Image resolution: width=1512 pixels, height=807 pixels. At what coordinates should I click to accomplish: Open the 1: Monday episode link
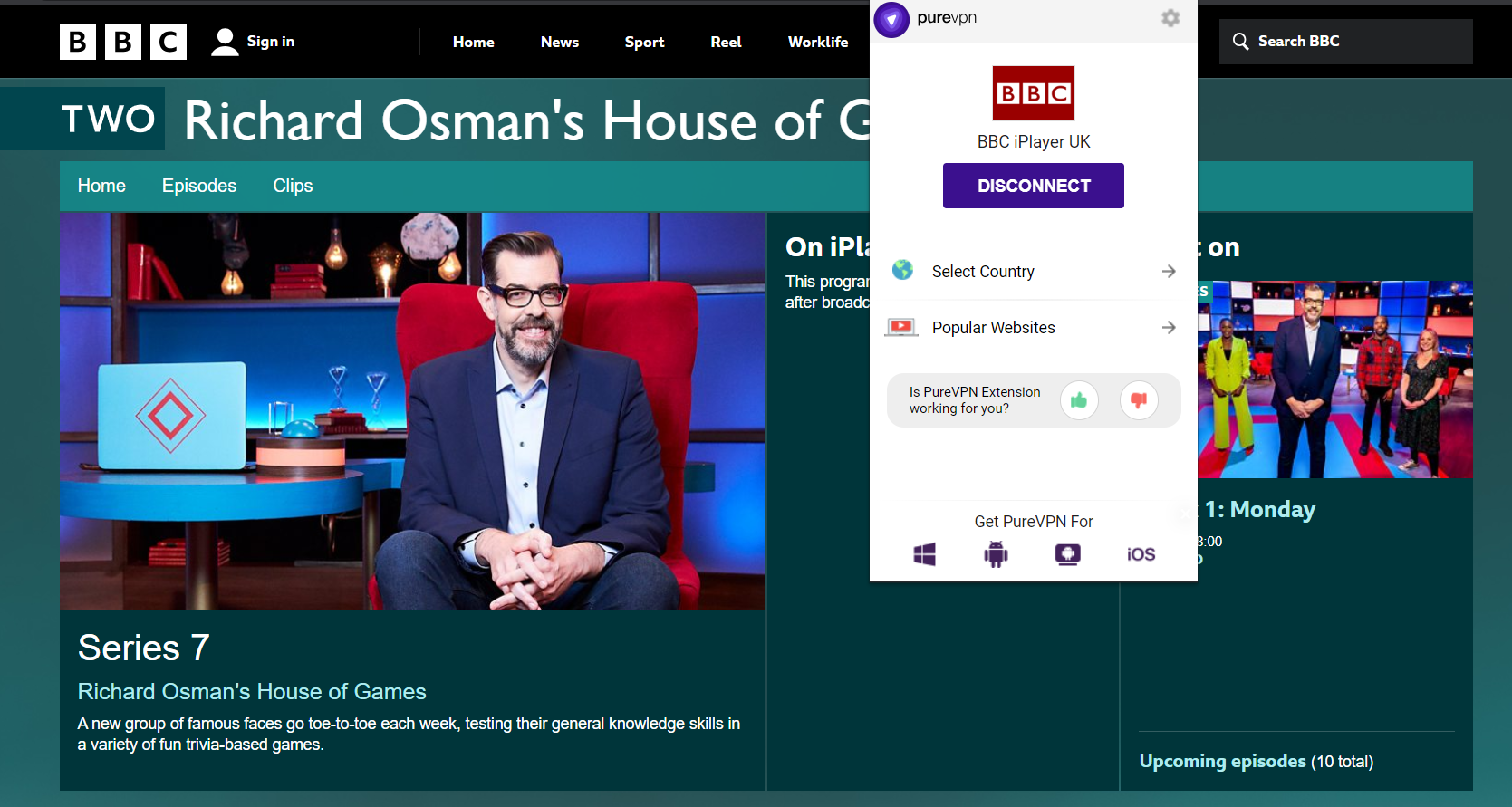point(1260,509)
